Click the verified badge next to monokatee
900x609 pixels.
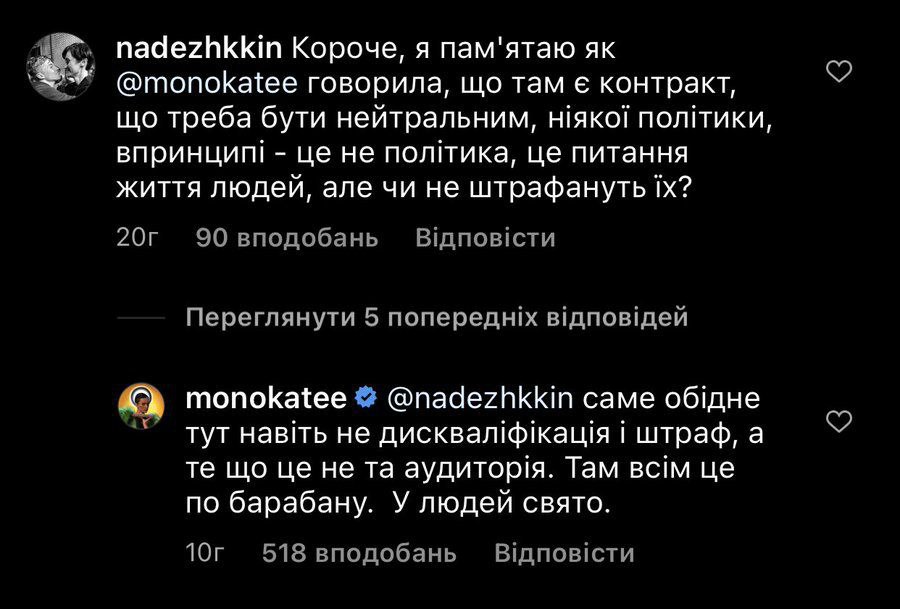coord(366,399)
